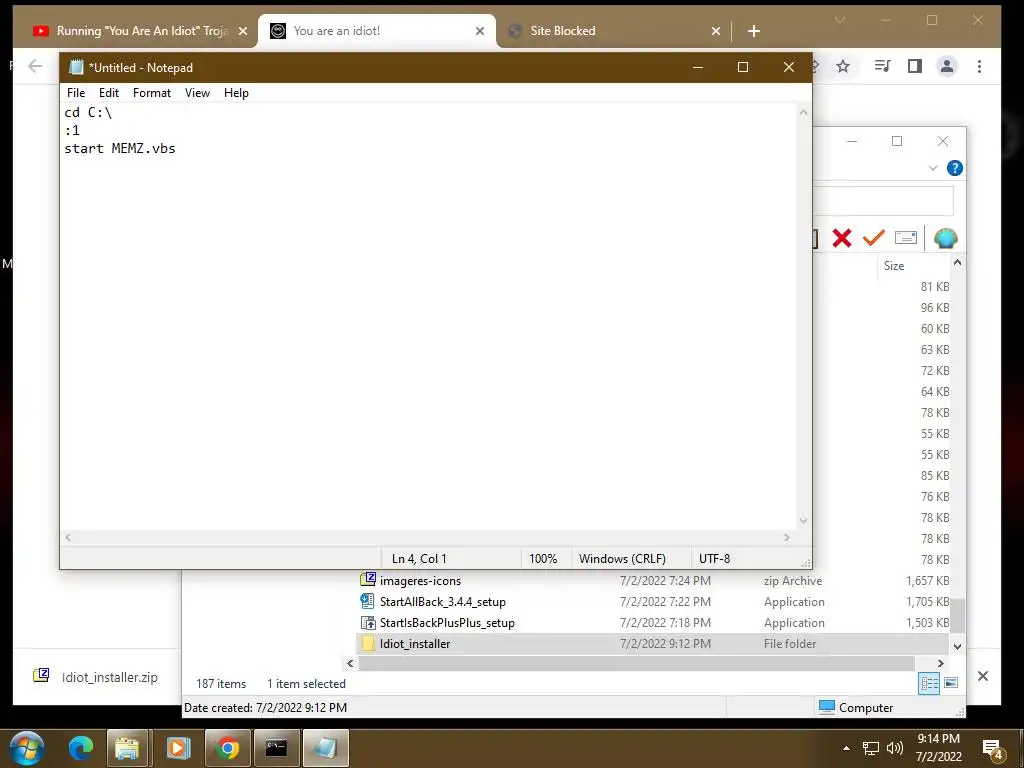Image resolution: width=1024 pixels, height=768 pixels.
Task: Switch to Notepad from taskbar
Action: (326, 748)
